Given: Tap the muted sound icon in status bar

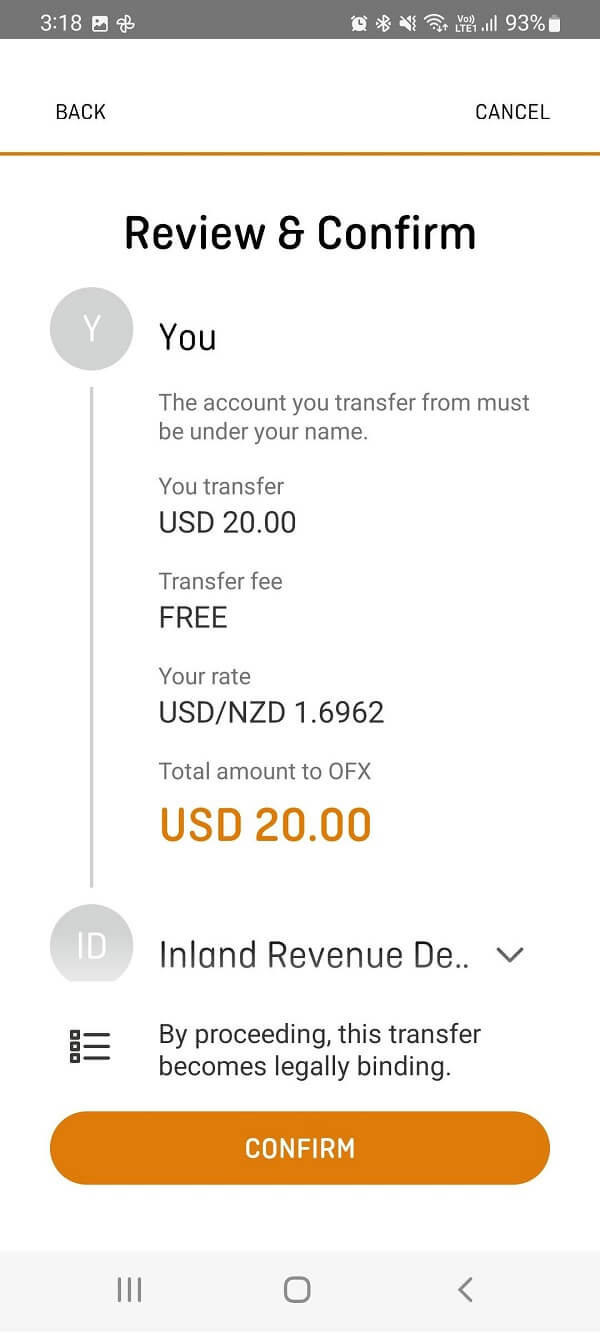Looking at the screenshot, I should click(x=407, y=22).
